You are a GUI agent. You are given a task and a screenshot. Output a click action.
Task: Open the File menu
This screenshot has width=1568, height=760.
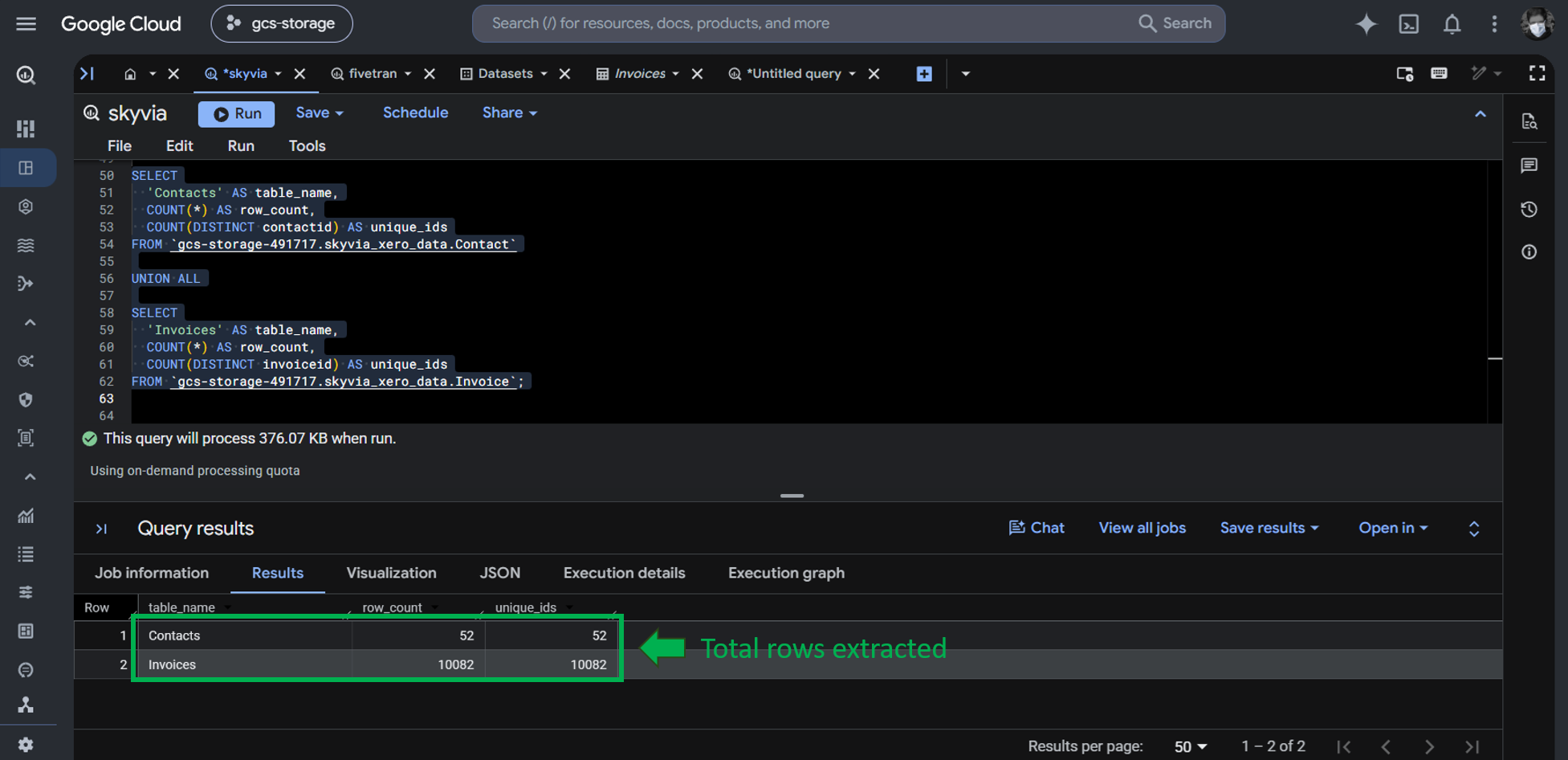pyautogui.click(x=120, y=146)
